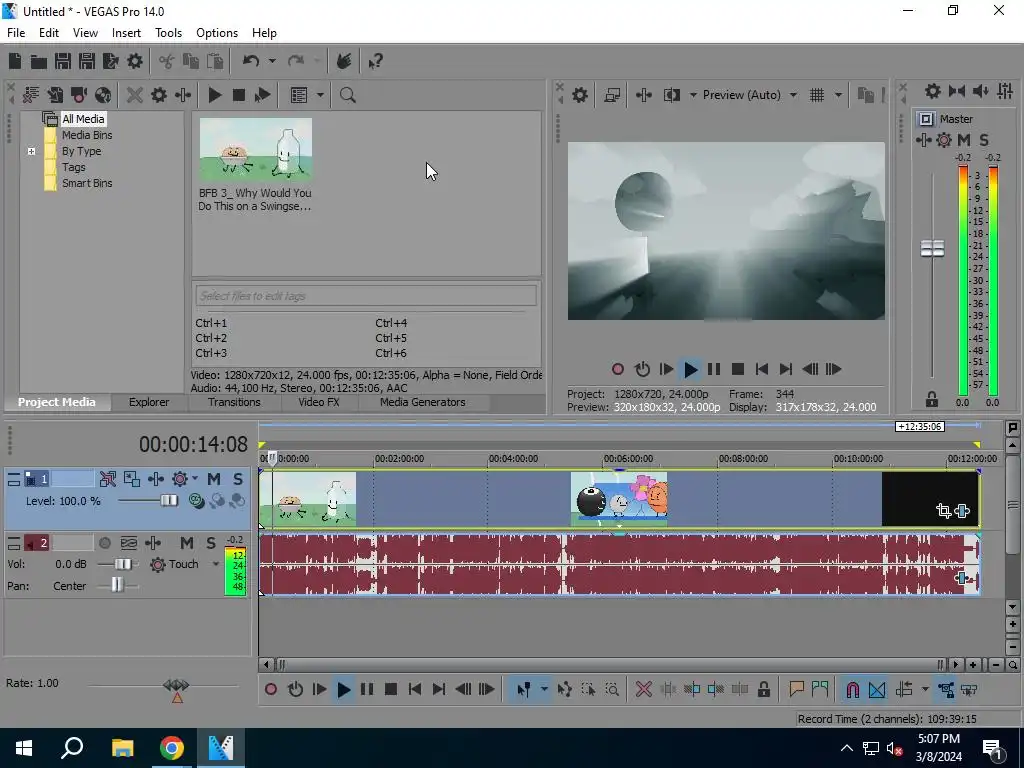Open the media Views dropdown arrow
1024x768 pixels.
click(x=320, y=95)
